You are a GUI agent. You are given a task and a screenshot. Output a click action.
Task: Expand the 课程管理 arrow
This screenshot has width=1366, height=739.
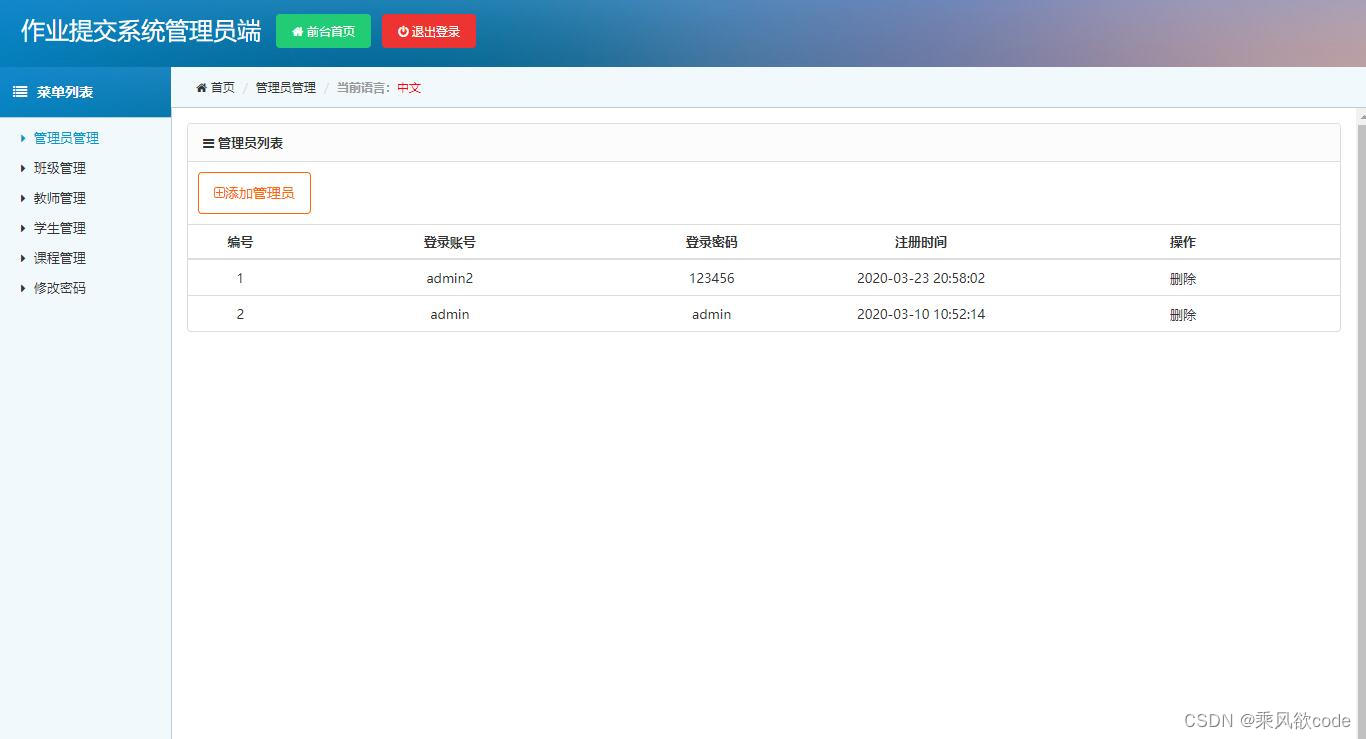(23, 258)
